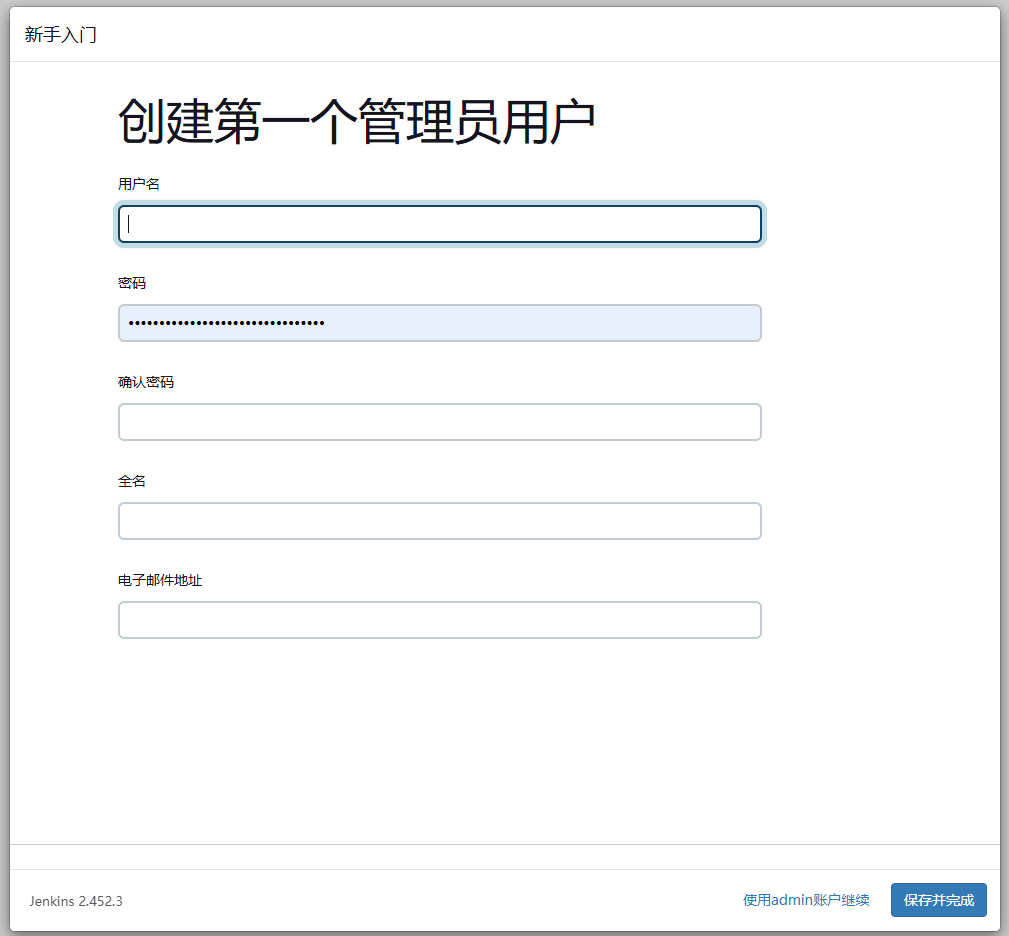Select the 全名 full name field

tap(440, 521)
